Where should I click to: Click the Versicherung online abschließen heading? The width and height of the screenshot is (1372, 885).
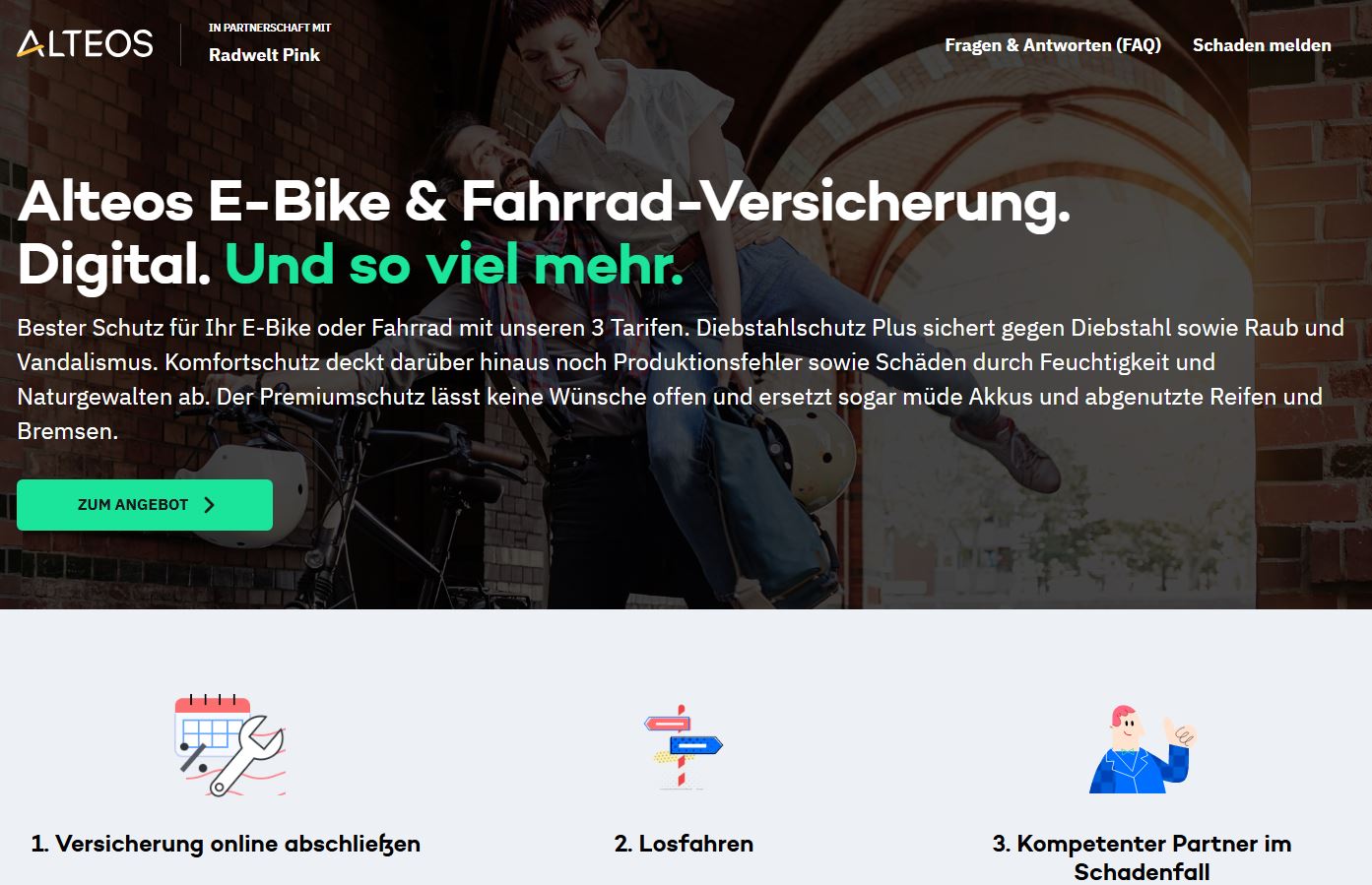coord(226,844)
